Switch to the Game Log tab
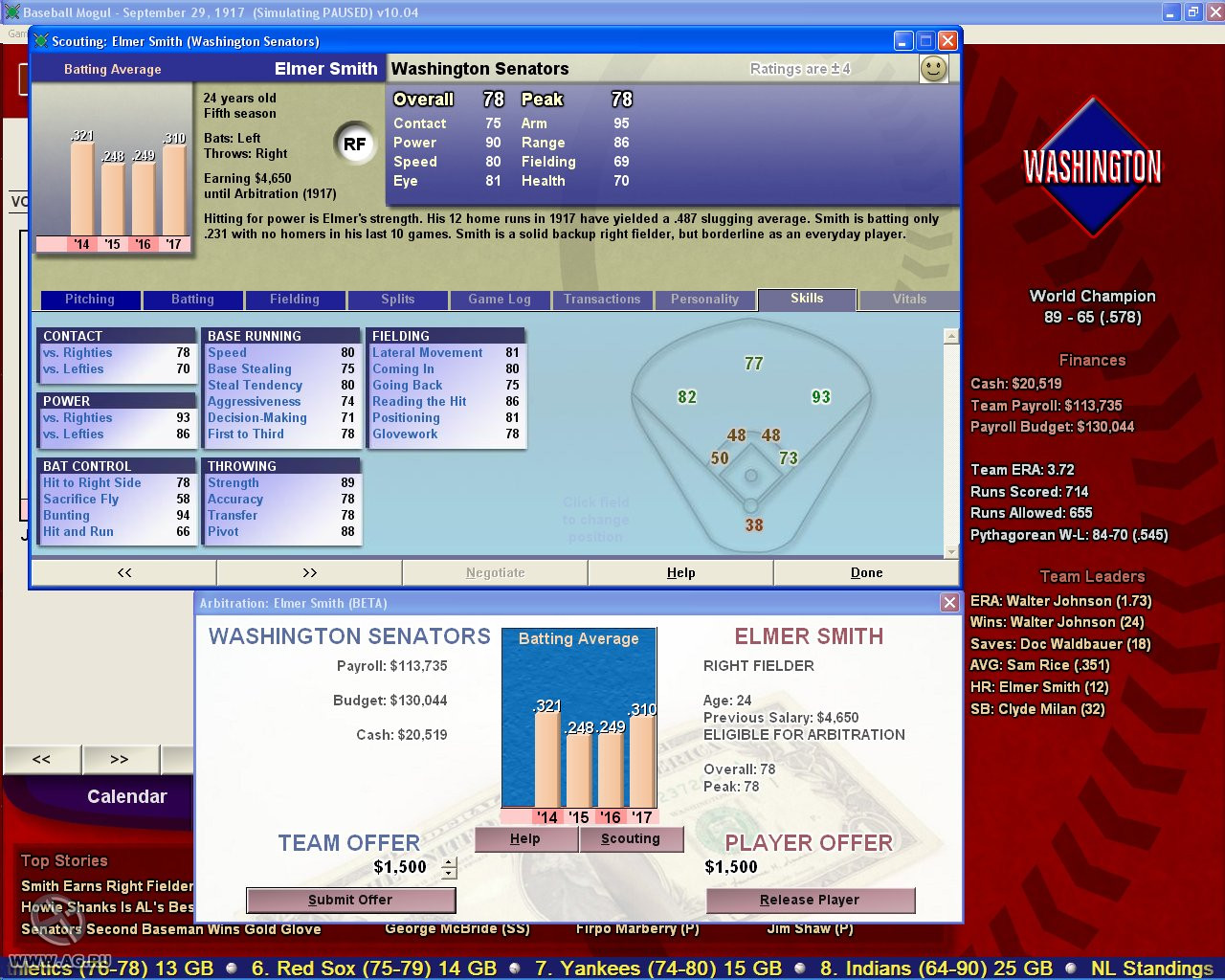Screen dimensions: 1225x980 point(500,300)
